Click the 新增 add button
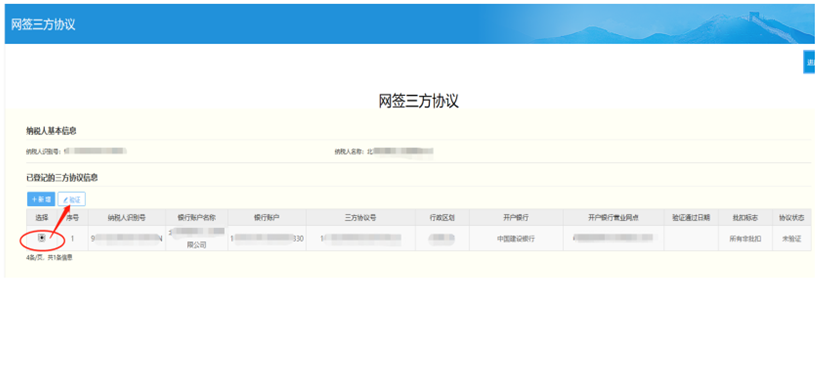The width and height of the screenshot is (820, 374). pos(41,199)
